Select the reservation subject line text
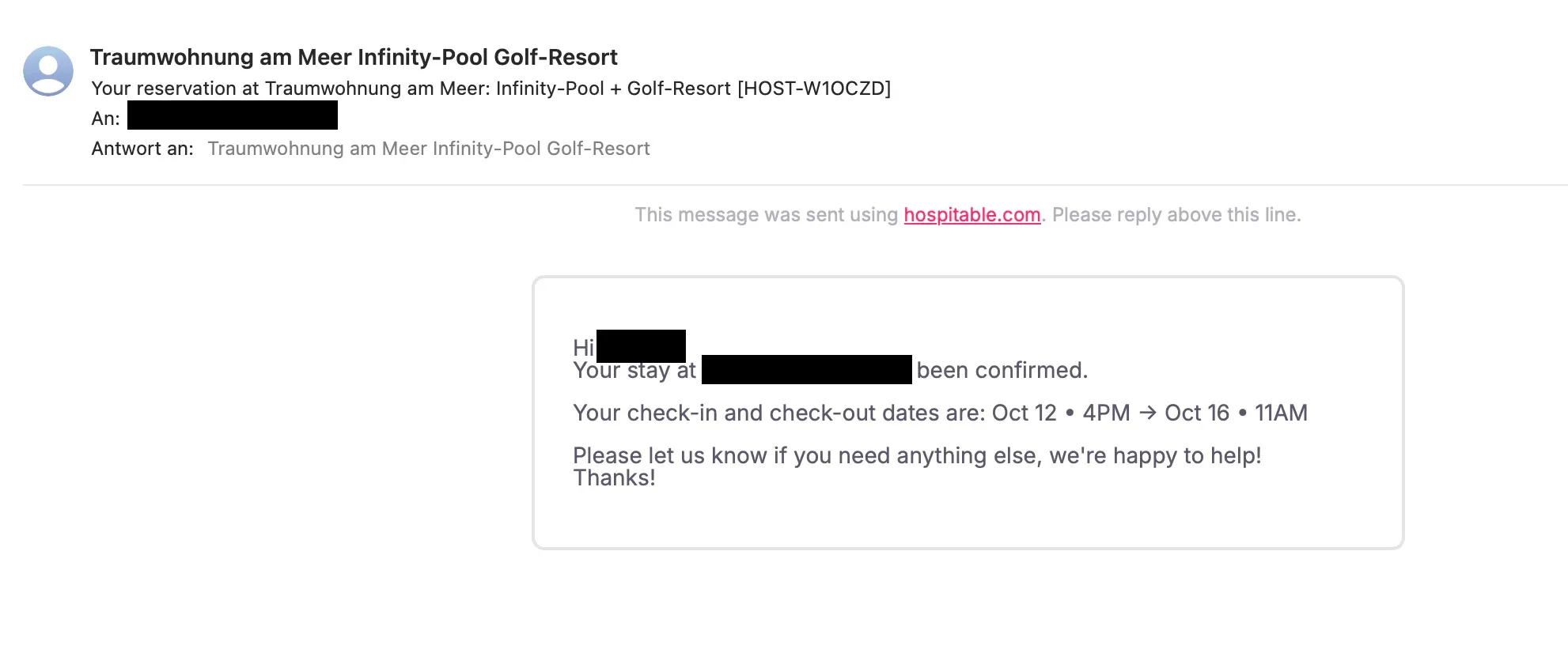The height and width of the screenshot is (653, 1568). click(x=490, y=89)
